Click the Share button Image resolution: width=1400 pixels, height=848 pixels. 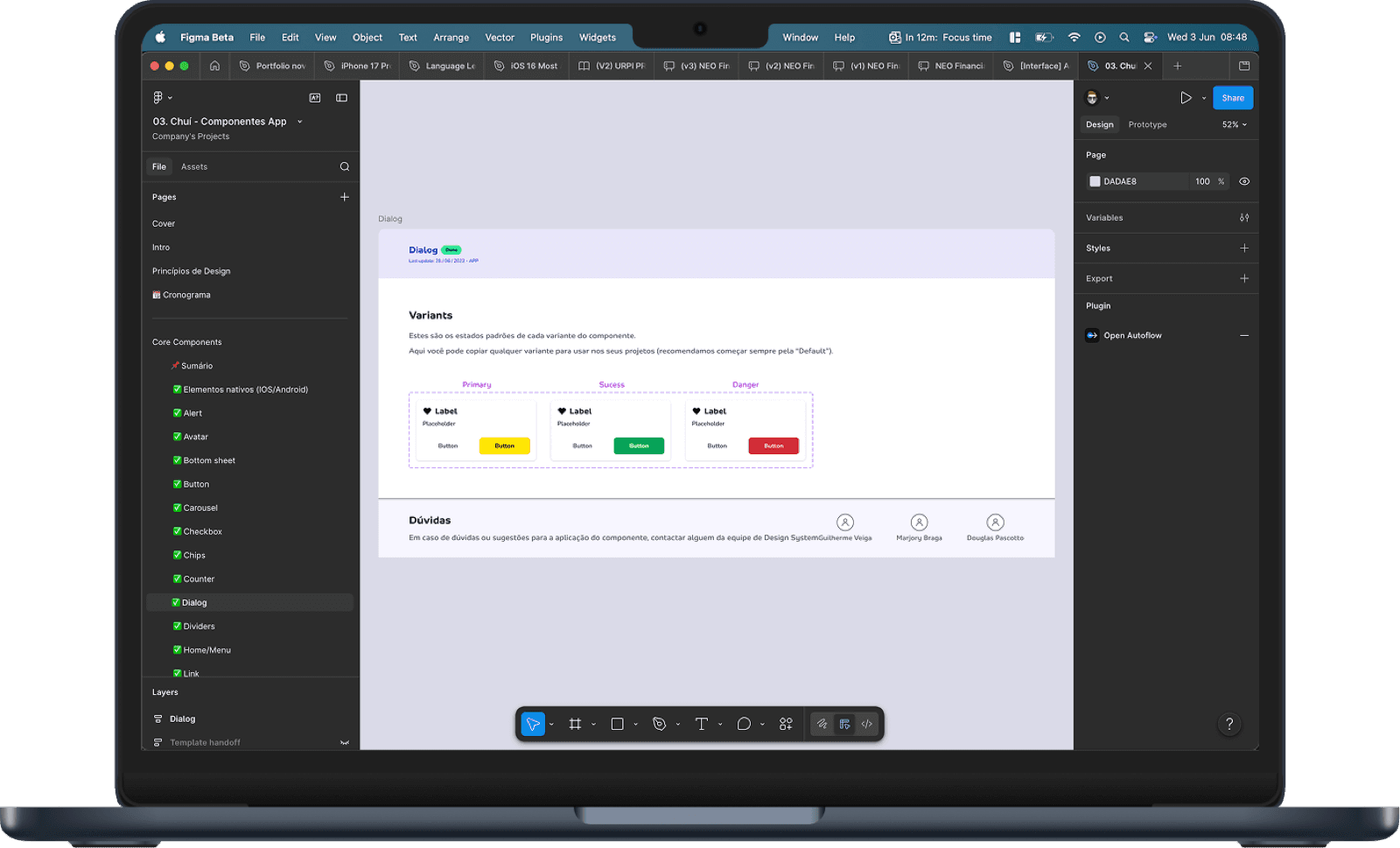[1233, 98]
